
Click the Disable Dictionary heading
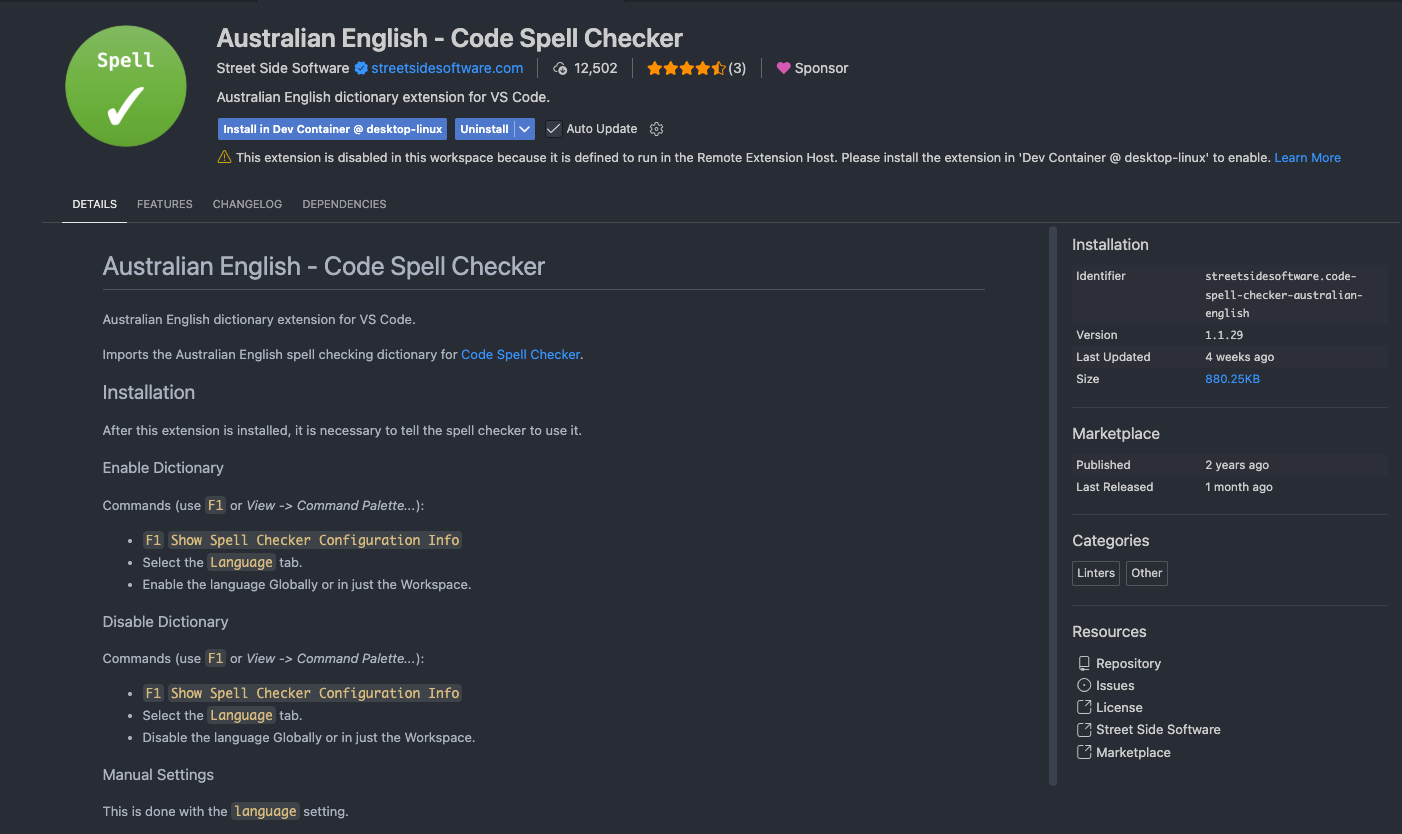point(165,622)
